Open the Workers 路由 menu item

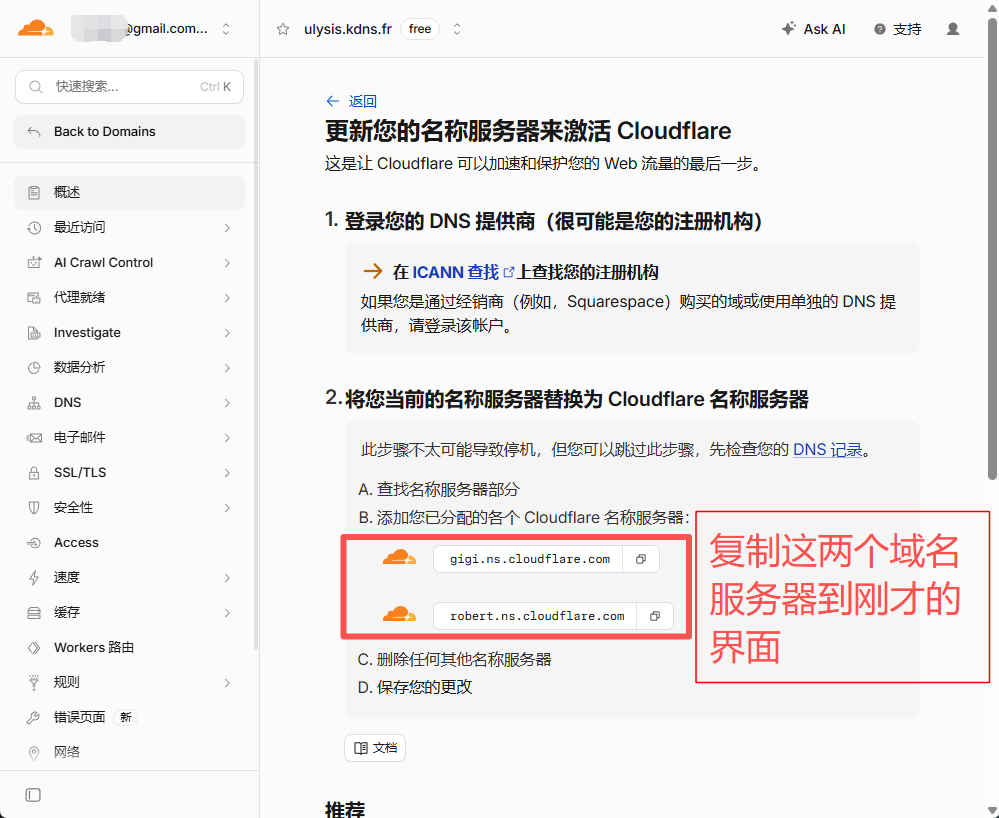pyautogui.click(x=129, y=648)
